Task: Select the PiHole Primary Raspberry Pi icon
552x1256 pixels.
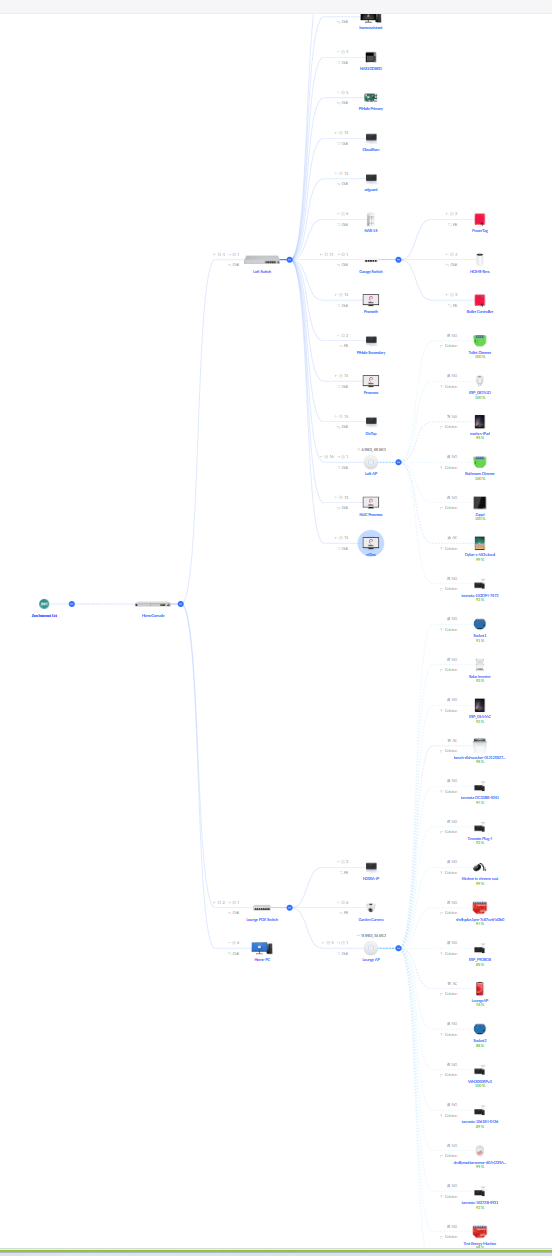Action: [x=371, y=97]
